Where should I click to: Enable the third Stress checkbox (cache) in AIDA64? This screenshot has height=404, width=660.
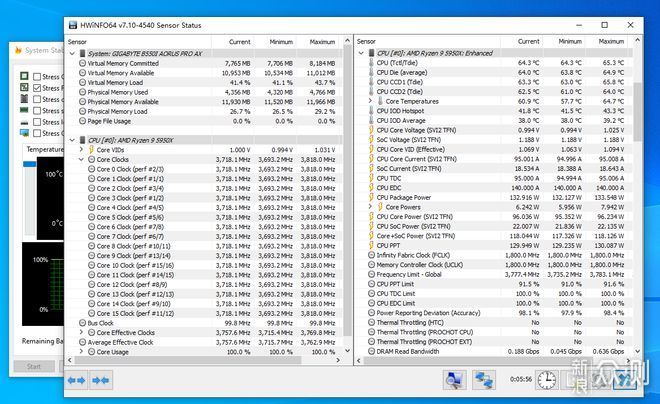coord(37,99)
